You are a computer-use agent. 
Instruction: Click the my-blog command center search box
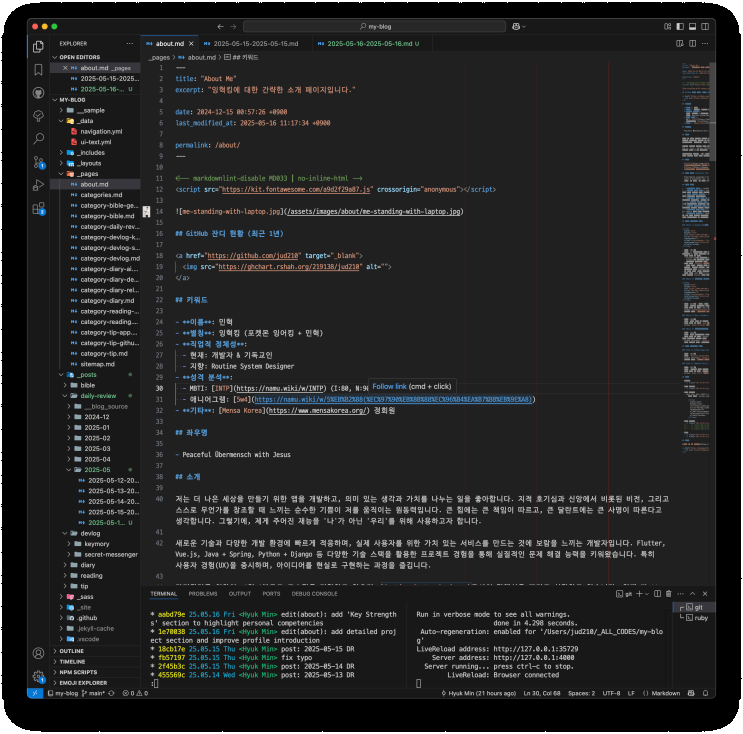374,27
